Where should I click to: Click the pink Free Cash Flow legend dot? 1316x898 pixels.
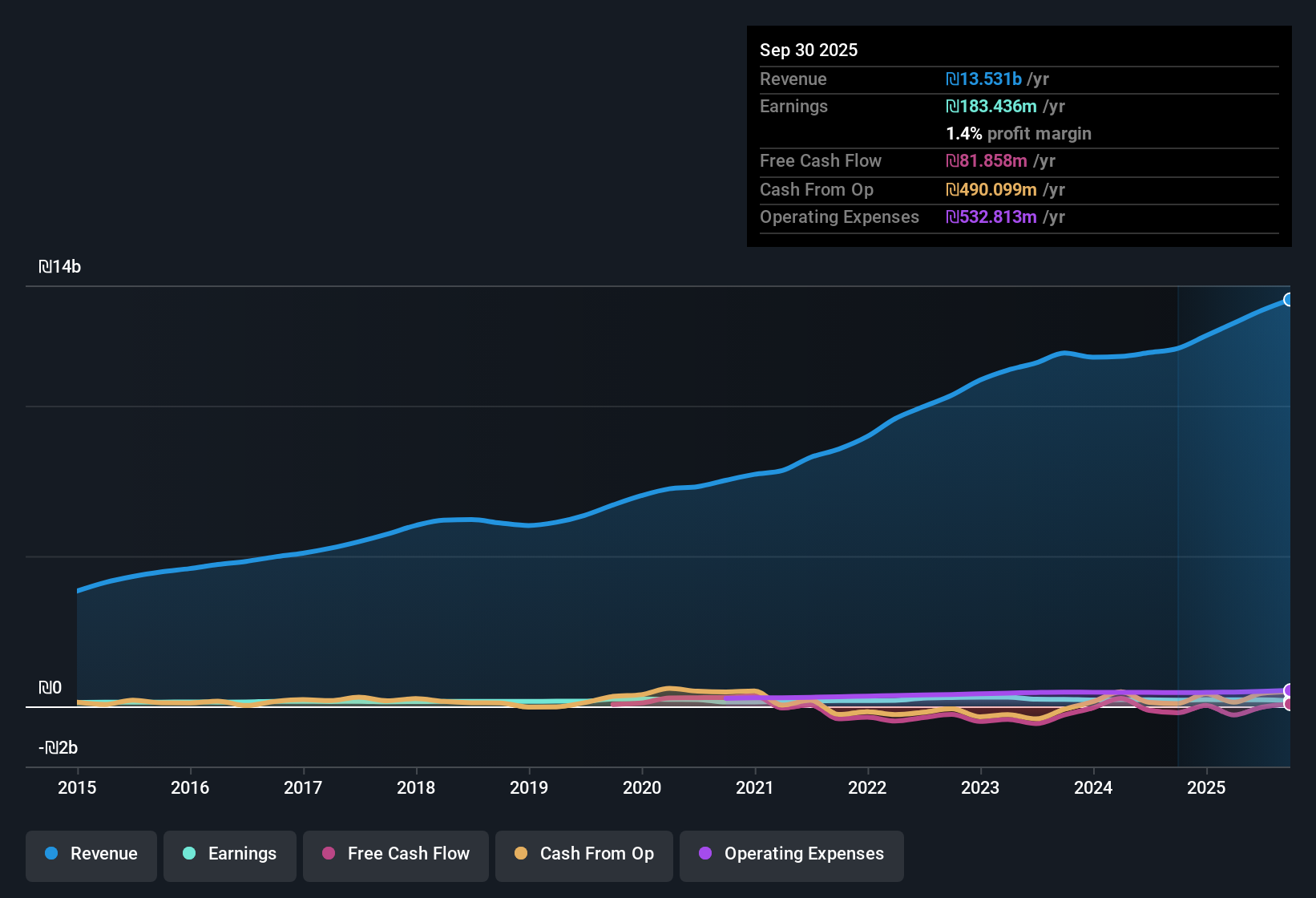tap(329, 854)
